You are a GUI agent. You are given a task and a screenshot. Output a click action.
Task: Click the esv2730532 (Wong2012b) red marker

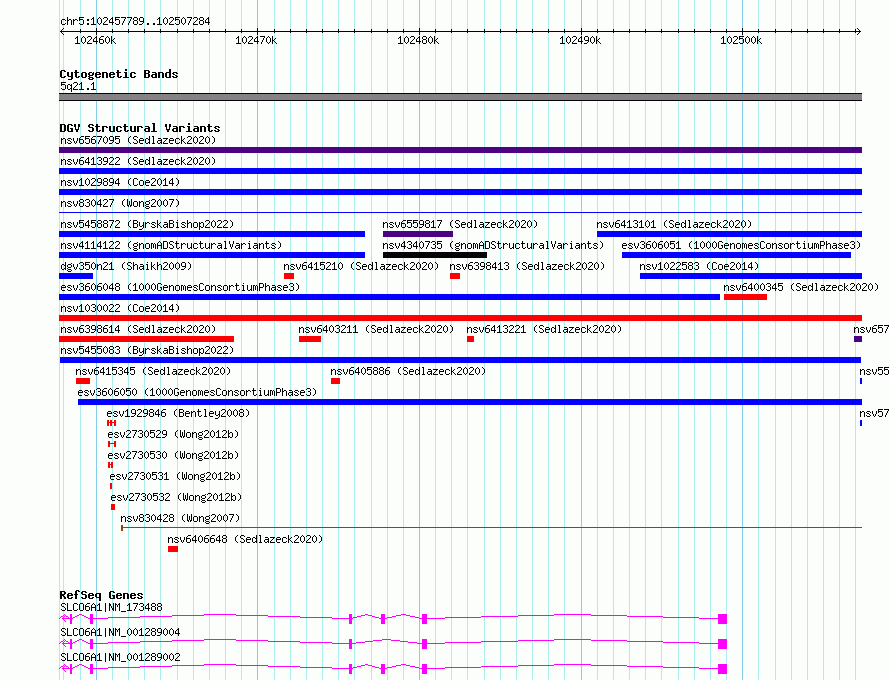coord(113,507)
